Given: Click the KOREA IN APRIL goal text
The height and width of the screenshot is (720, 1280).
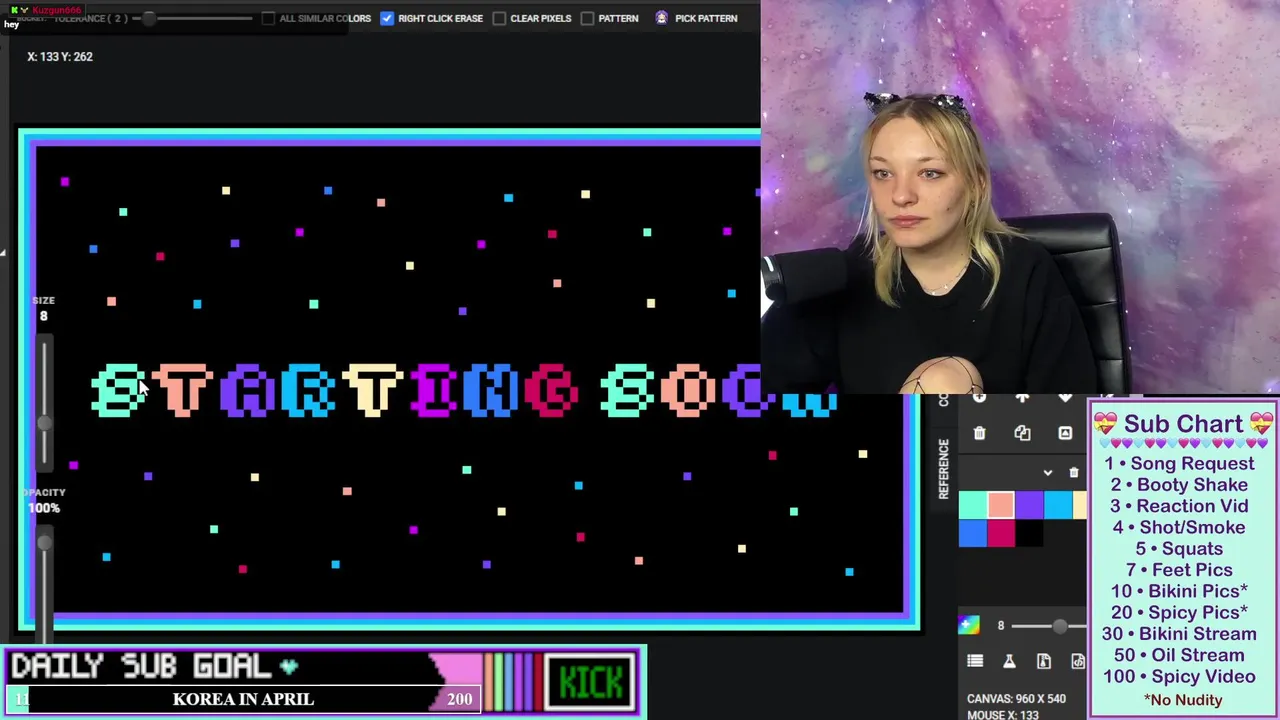Looking at the screenshot, I should (243, 699).
